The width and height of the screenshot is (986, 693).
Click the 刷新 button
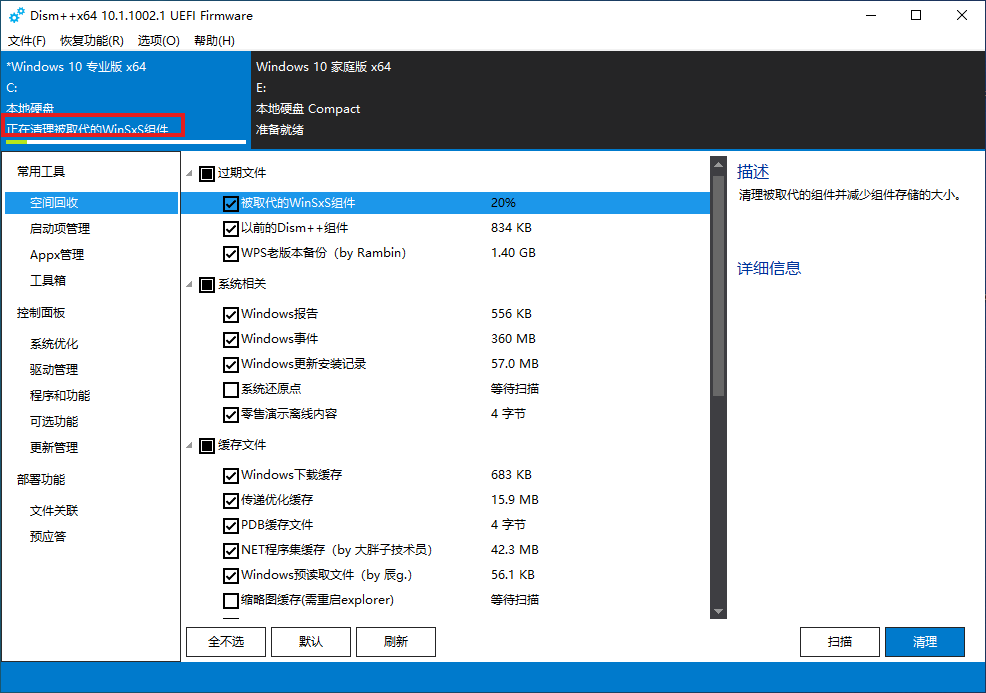[396, 641]
